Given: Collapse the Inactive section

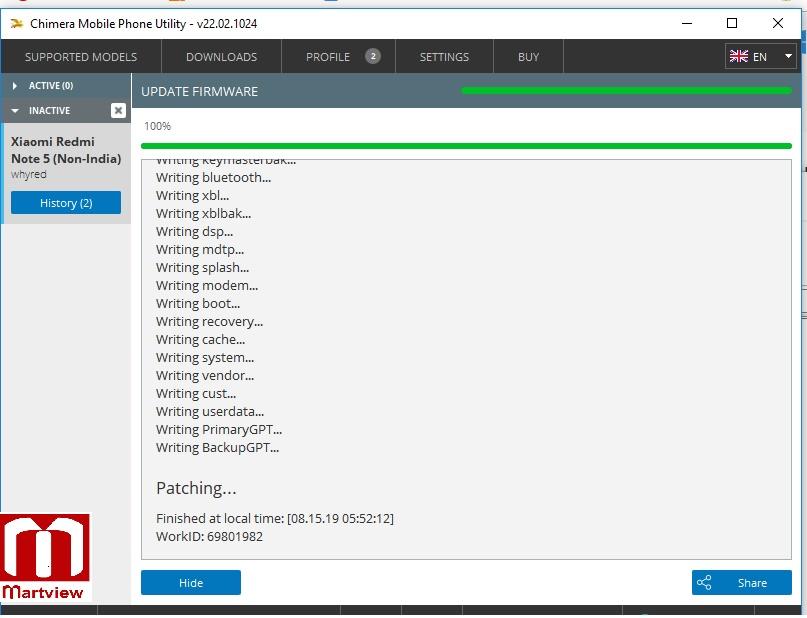Looking at the screenshot, I should [x=57, y=111].
